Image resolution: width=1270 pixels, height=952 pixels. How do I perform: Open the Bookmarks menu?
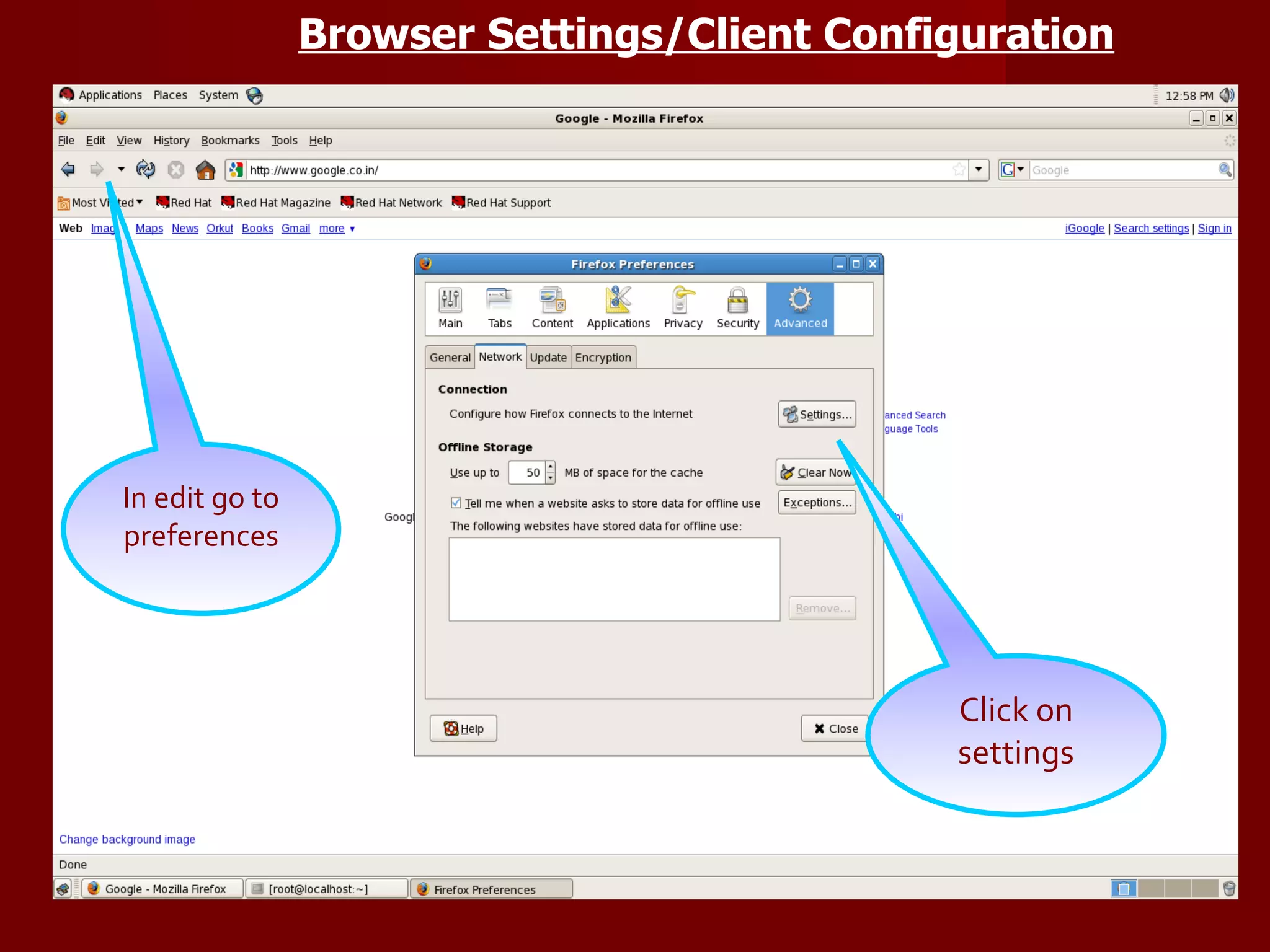click(x=230, y=140)
